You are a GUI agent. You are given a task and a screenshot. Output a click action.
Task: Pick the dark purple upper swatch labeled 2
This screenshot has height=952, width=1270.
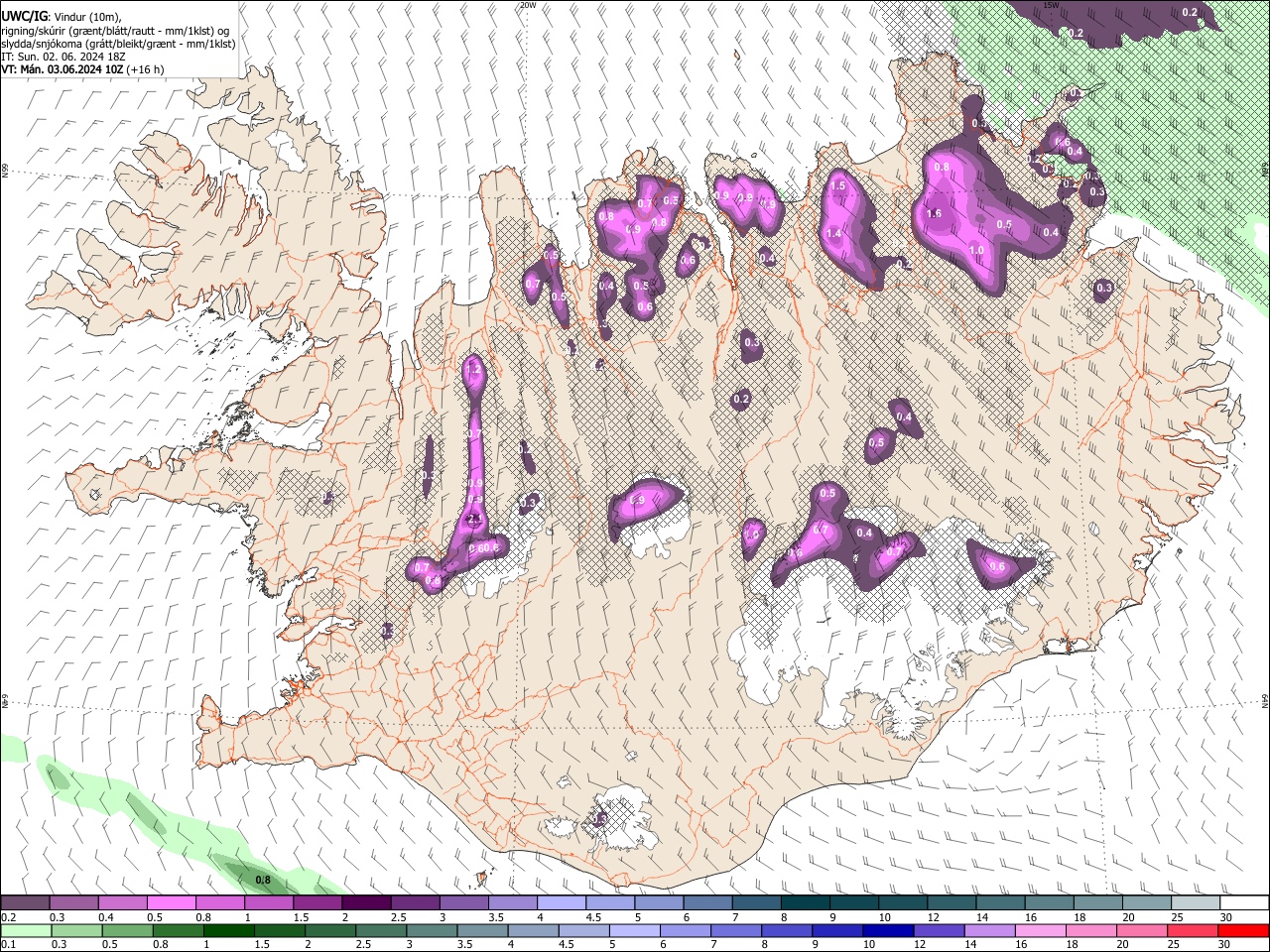(366, 903)
